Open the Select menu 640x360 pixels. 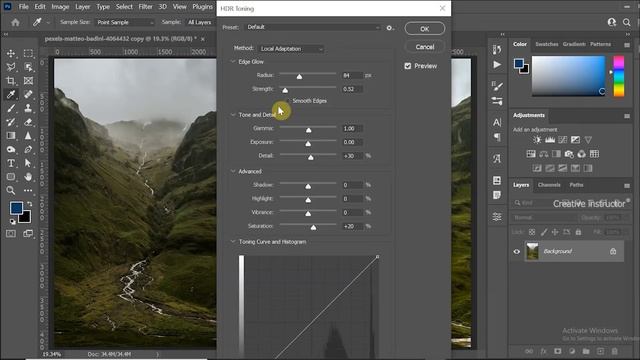pyautogui.click(x=124, y=7)
